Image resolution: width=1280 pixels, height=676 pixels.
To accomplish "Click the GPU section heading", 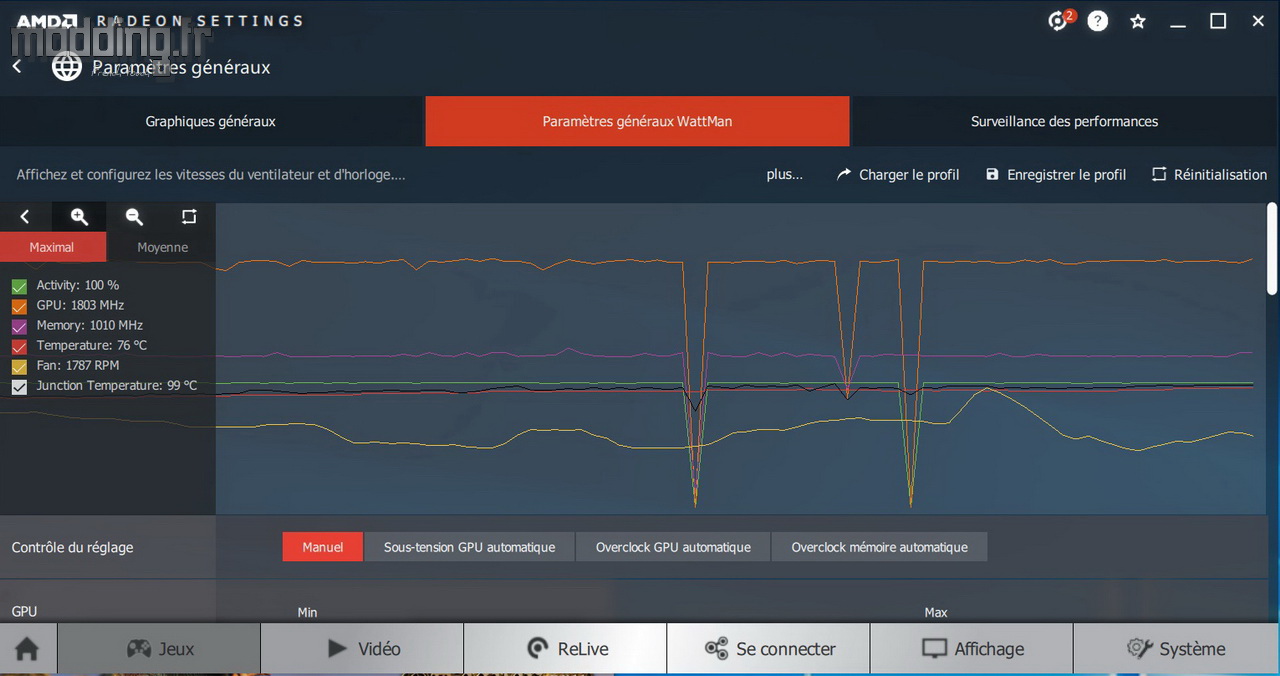I will (24, 611).
